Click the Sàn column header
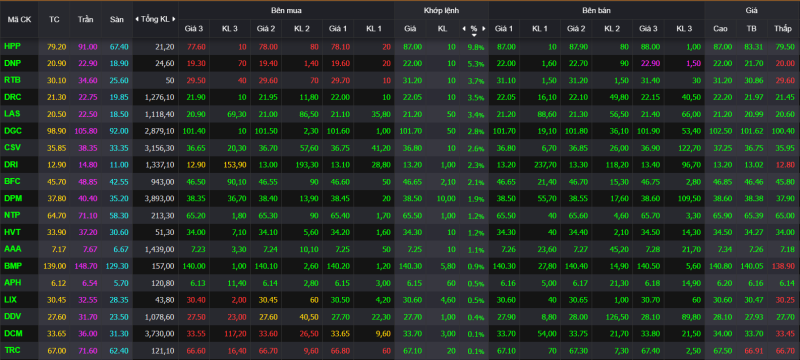 117,19
